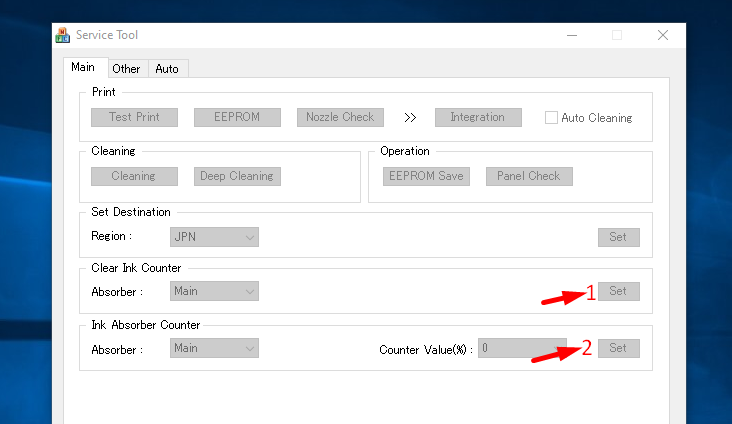Switch to the Main tab

tap(85, 67)
